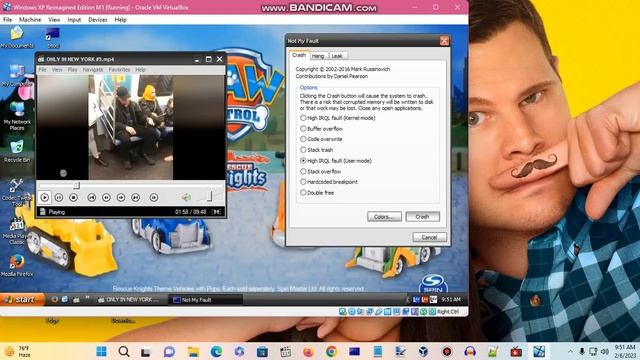This screenshot has width=640, height=360.
Task: Click Cancel in Not My Fault dialog
Action: click(429, 237)
